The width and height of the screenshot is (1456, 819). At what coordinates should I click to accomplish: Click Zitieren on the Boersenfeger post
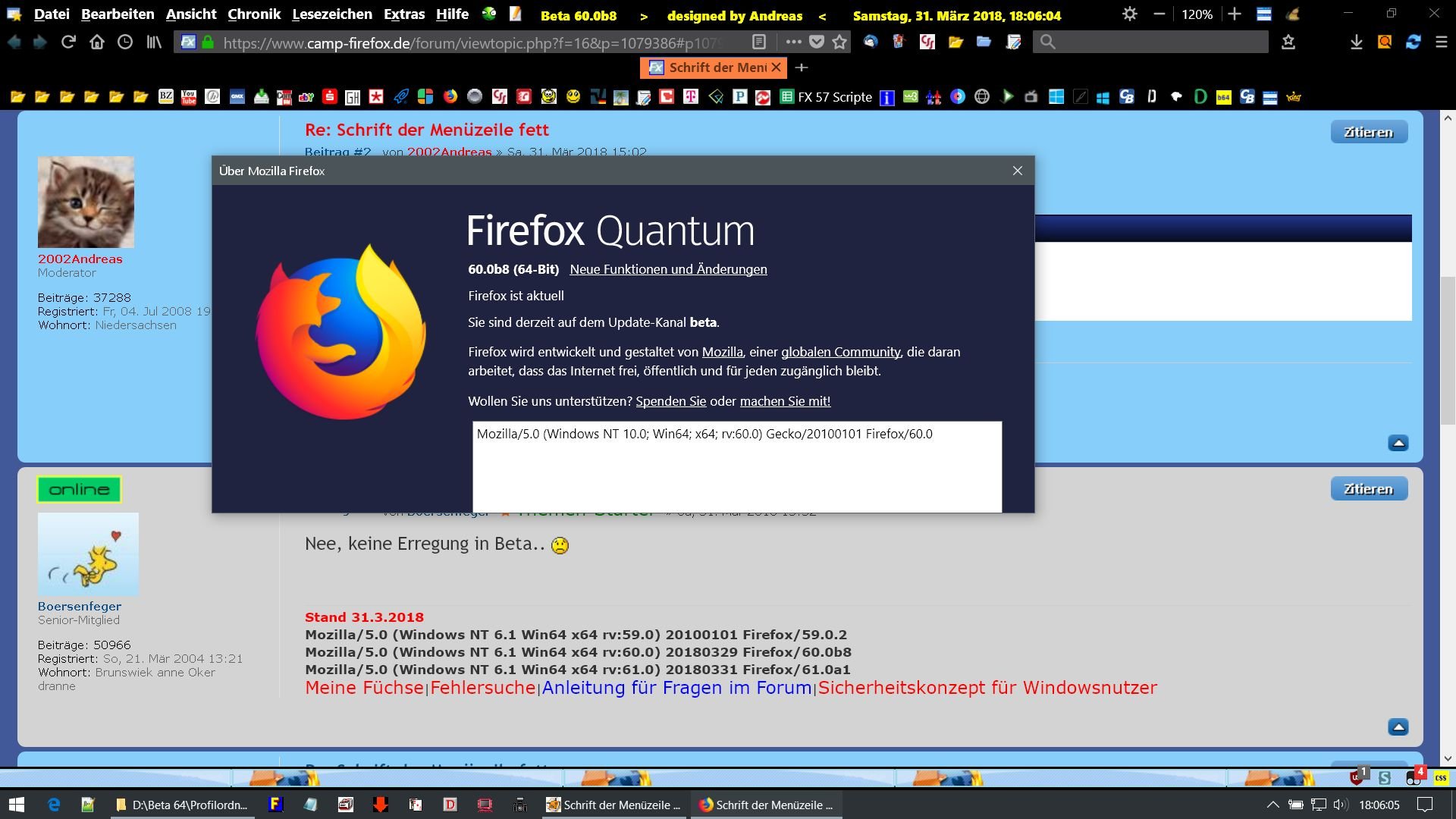(1369, 489)
